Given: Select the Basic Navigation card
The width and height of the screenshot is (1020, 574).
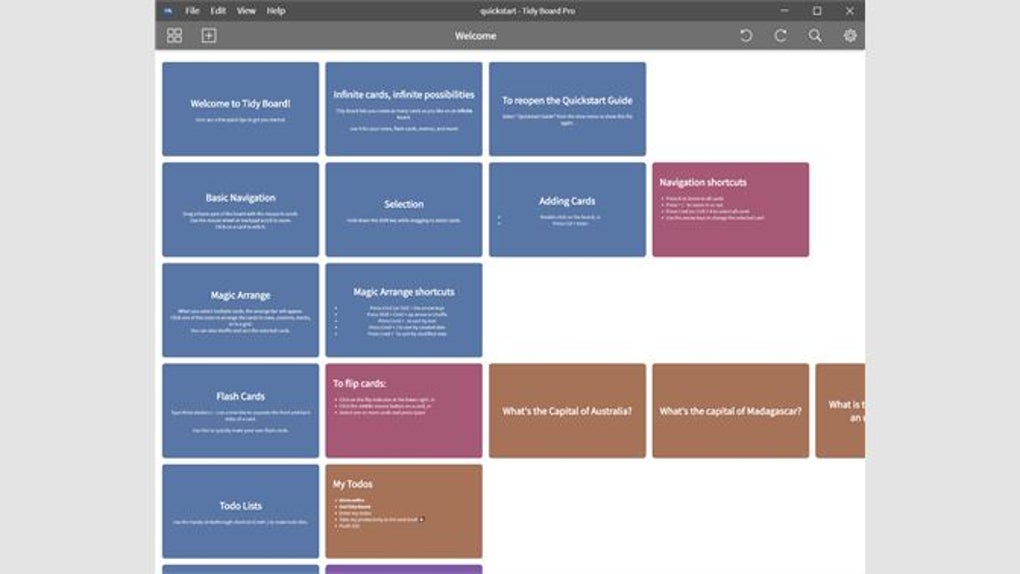Looking at the screenshot, I should click(241, 210).
